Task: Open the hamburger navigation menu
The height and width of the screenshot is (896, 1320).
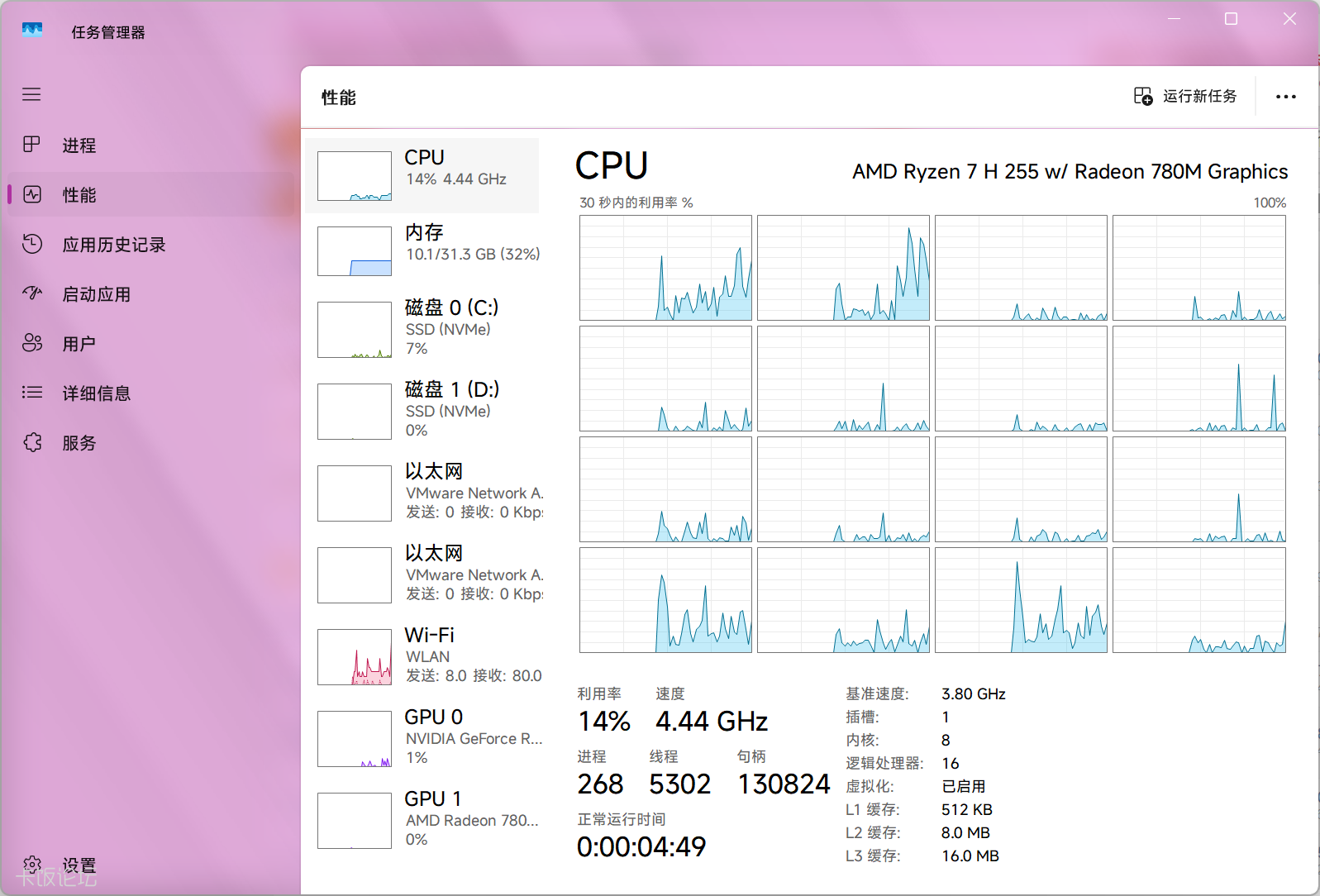Action: (x=31, y=94)
